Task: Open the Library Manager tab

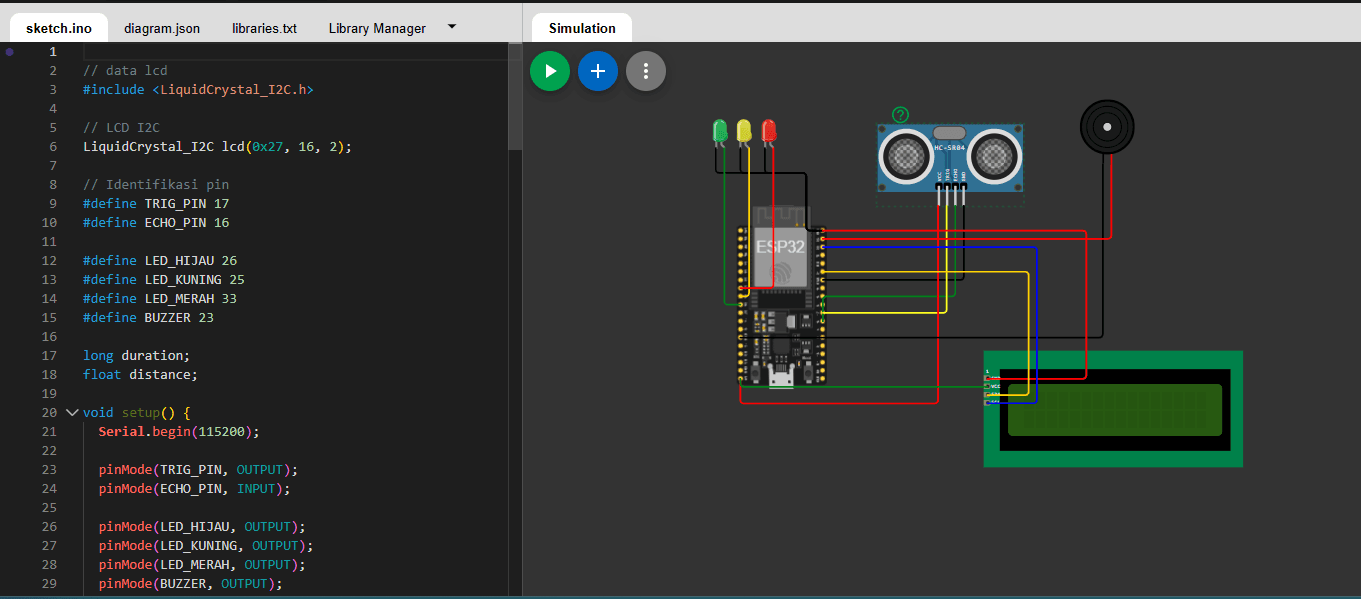Action: click(377, 28)
